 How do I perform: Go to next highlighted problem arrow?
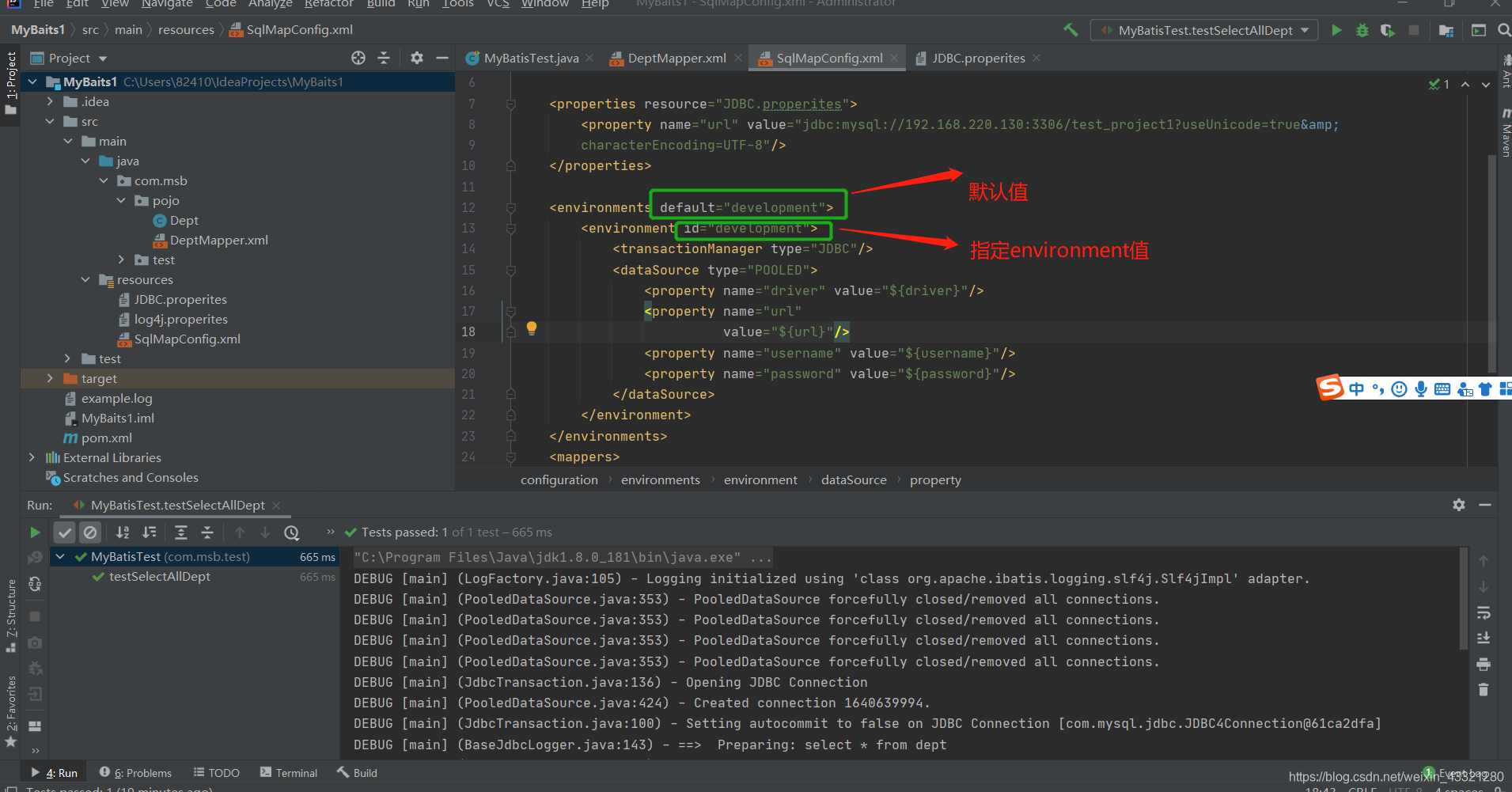(1486, 84)
